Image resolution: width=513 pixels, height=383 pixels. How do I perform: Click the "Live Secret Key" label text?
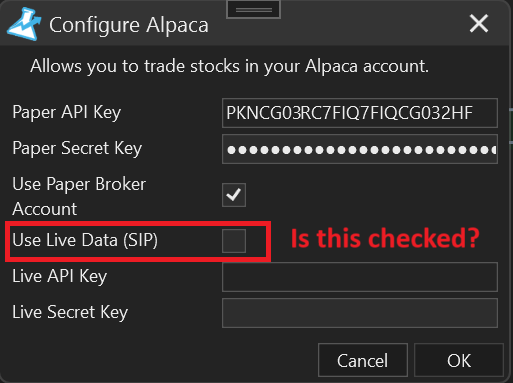point(70,312)
